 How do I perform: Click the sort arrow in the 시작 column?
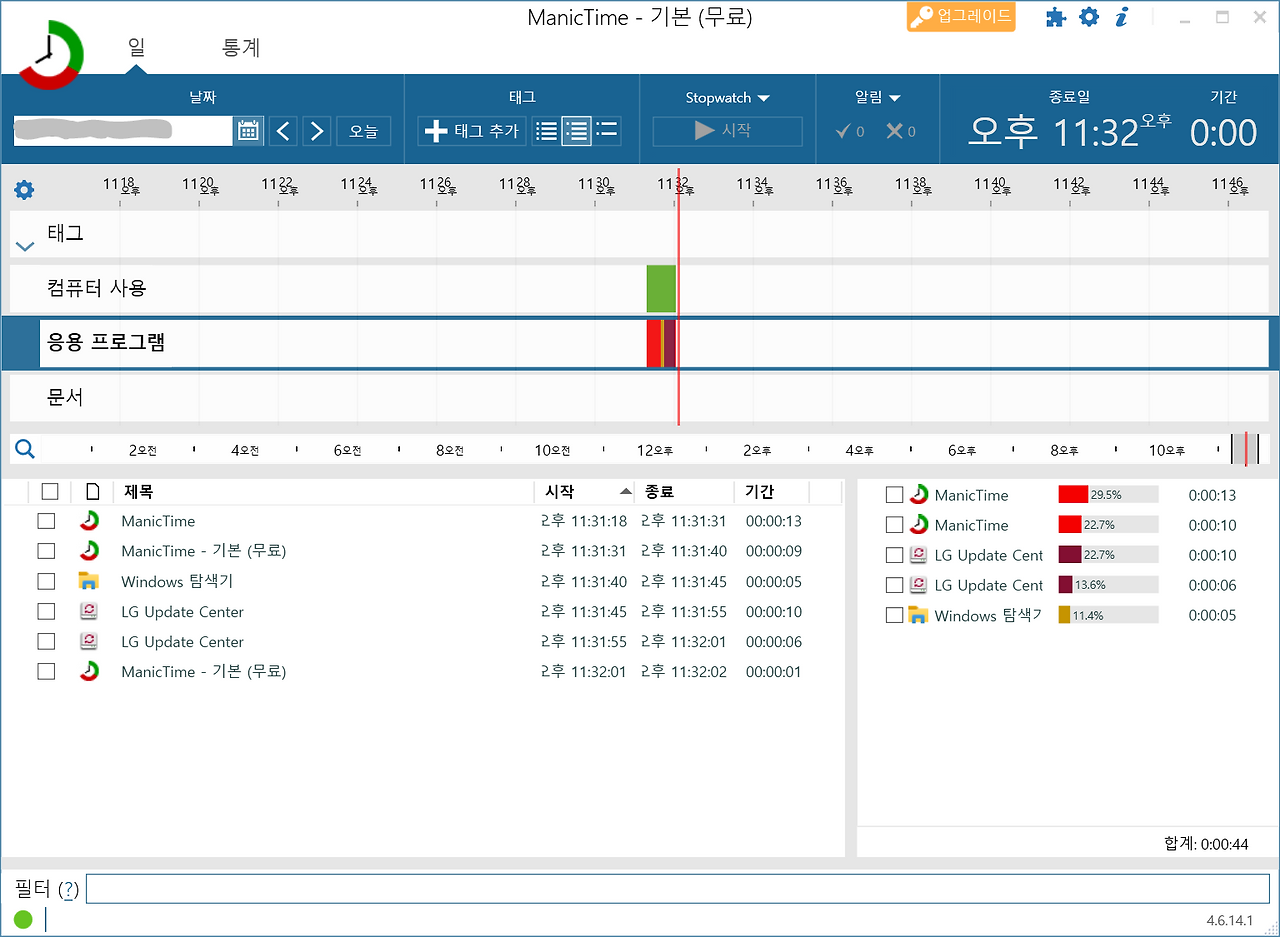[x=626, y=491]
